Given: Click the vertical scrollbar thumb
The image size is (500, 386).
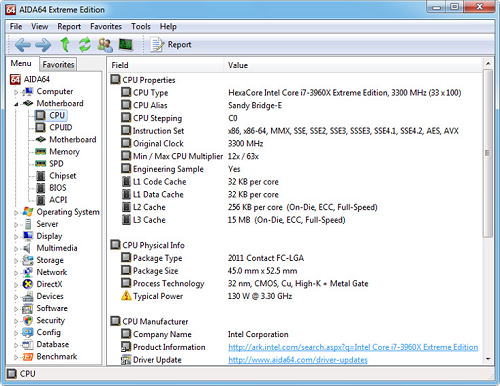Looking at the screenshot, I should click(x=488, y=153).
